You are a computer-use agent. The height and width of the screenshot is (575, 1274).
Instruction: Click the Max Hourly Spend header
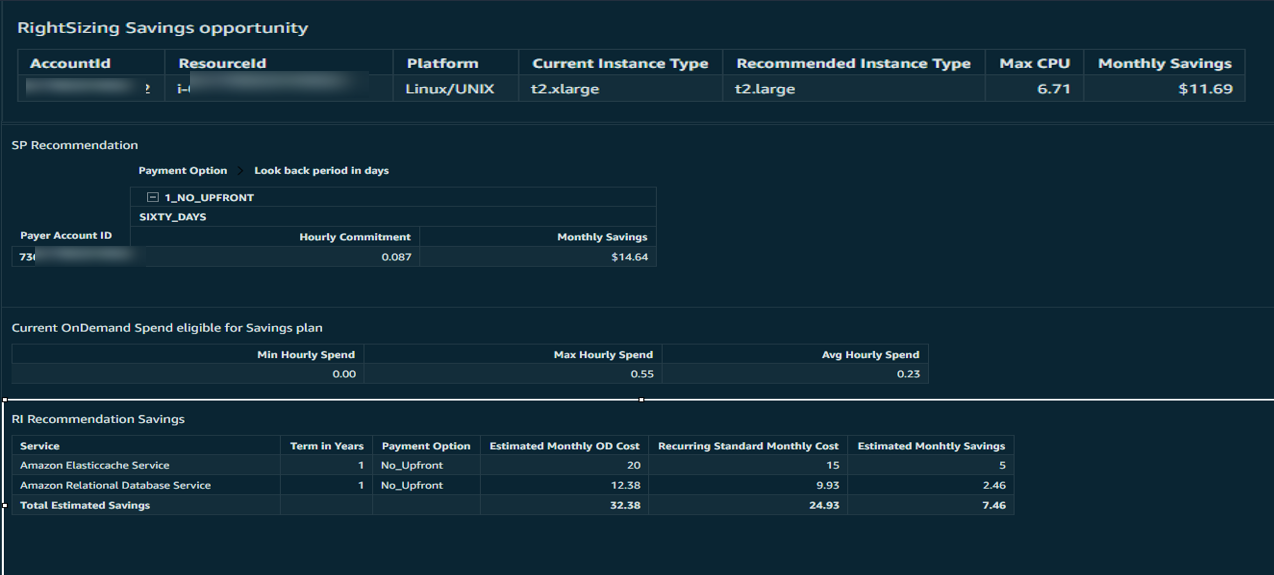click(x=603, y=354)
